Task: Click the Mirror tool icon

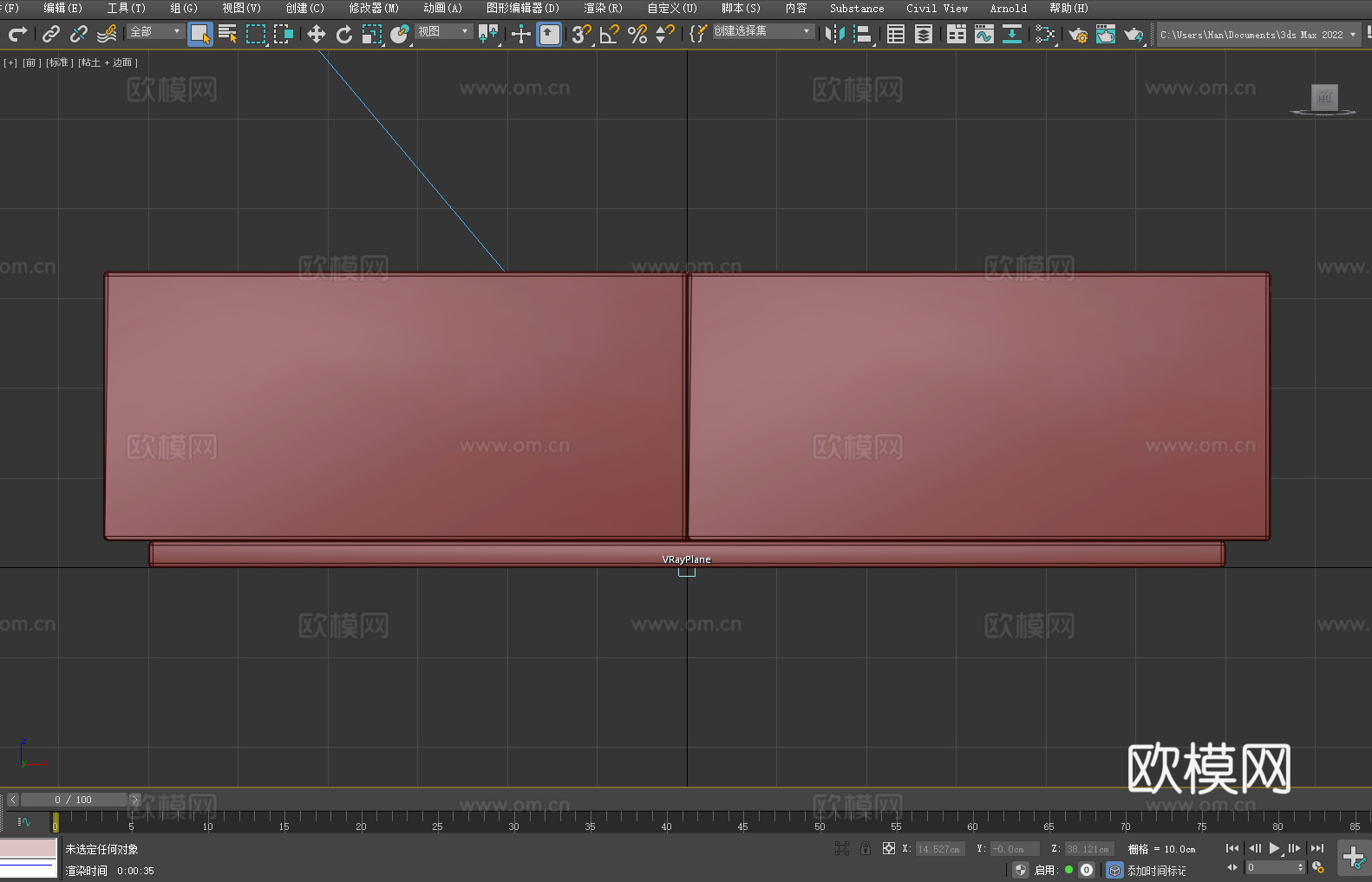Action: click(x=834, y=34)
